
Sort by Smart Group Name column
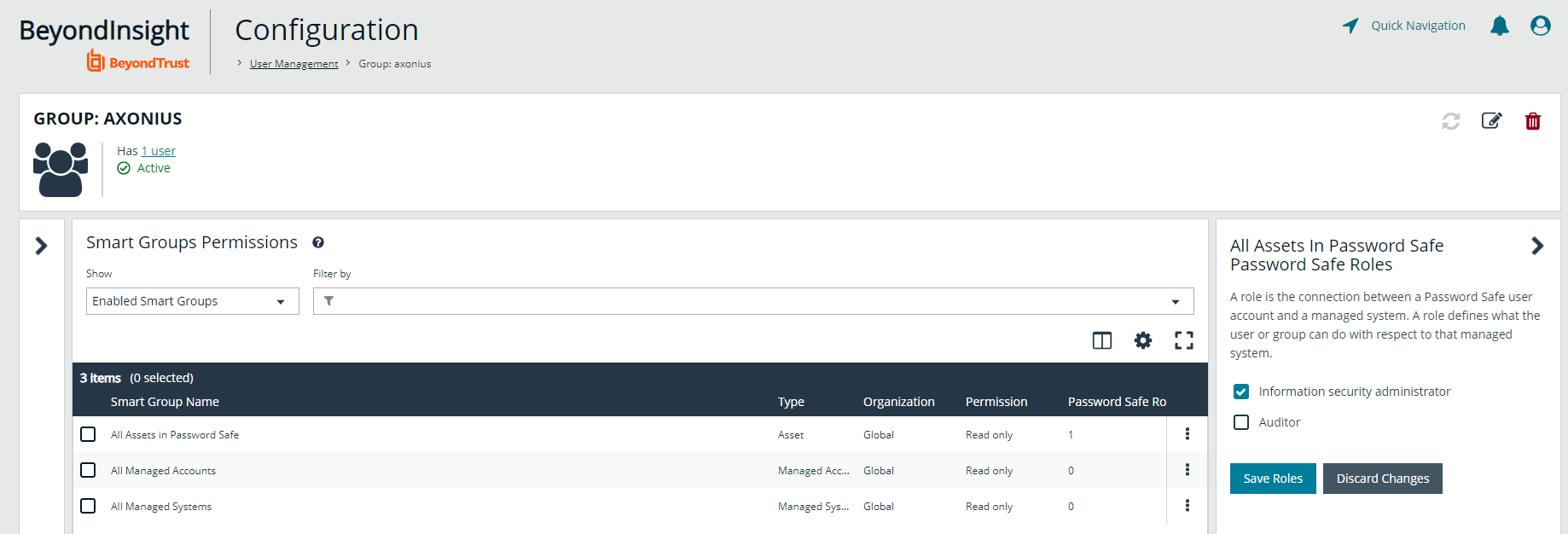[x=165, y=402]
